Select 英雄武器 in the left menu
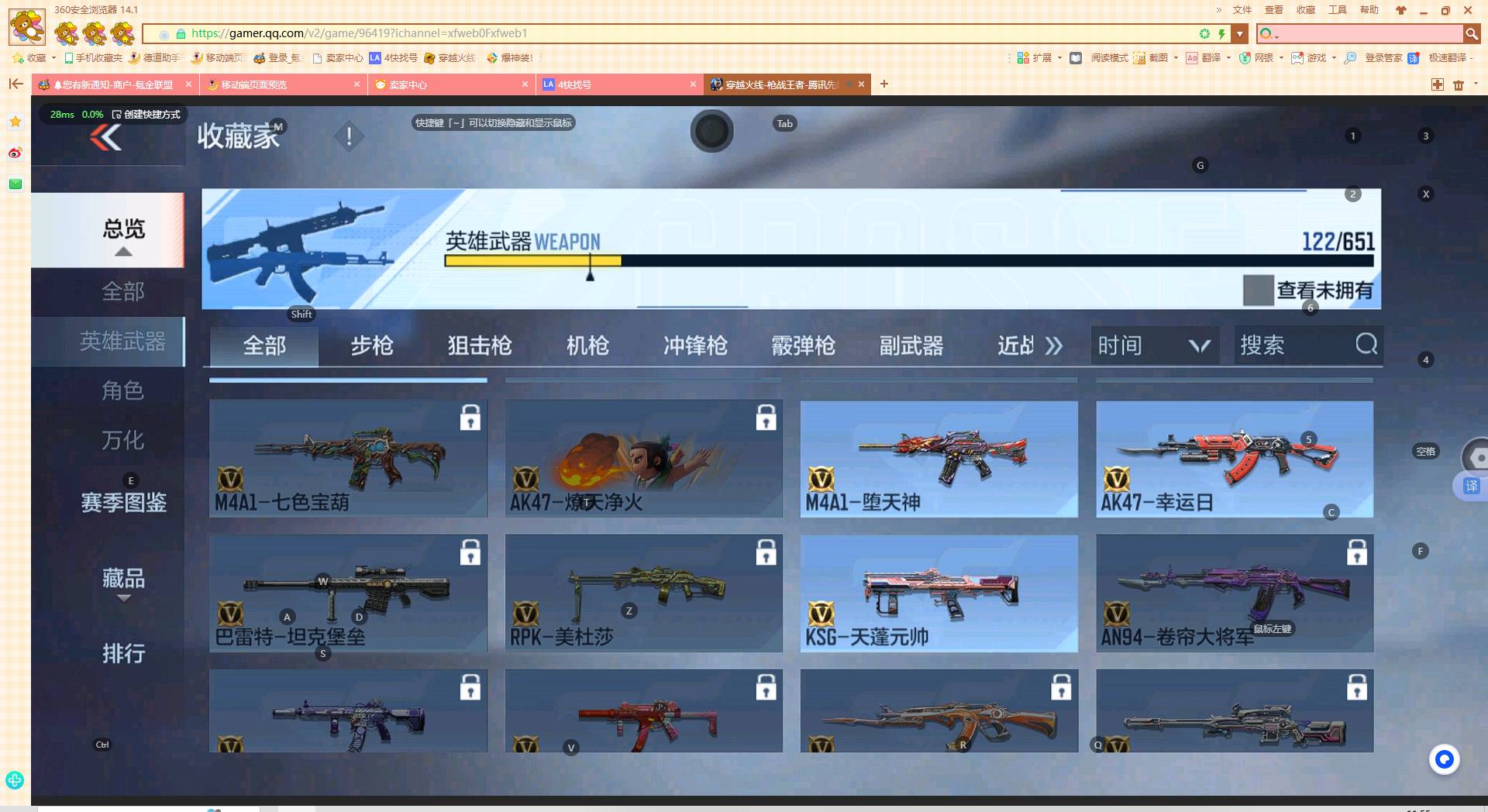Image resolution: width=1488 pixels, height=812 pixels. pos(122,342)
